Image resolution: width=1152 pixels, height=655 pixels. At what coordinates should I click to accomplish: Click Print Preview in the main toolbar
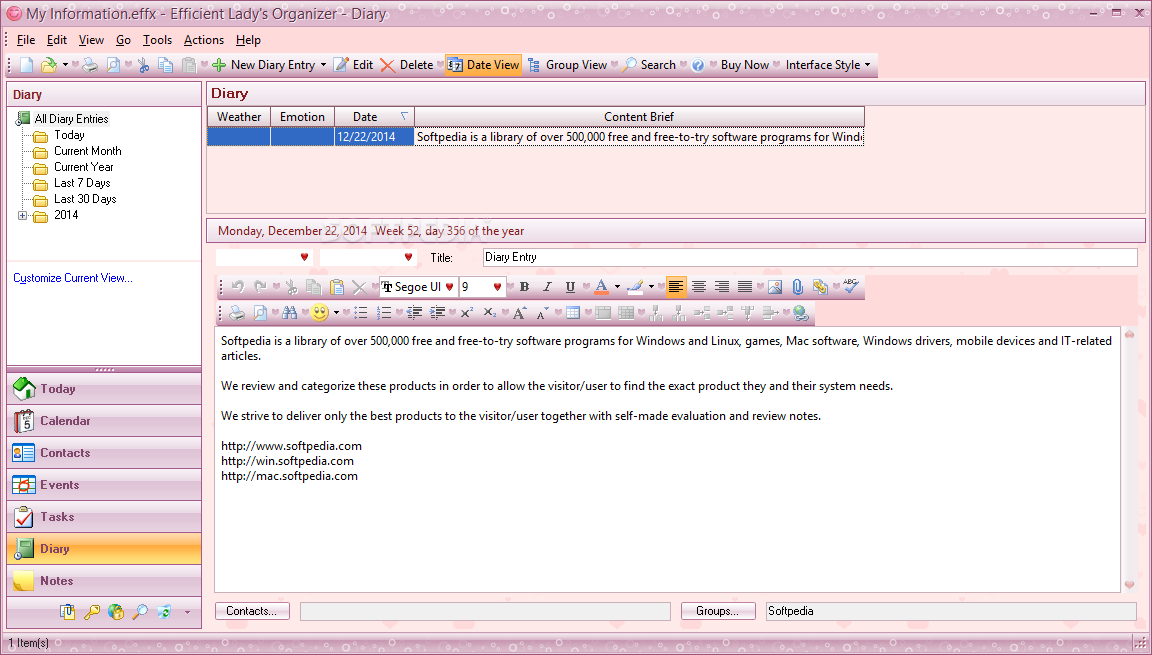pos(113,65)
